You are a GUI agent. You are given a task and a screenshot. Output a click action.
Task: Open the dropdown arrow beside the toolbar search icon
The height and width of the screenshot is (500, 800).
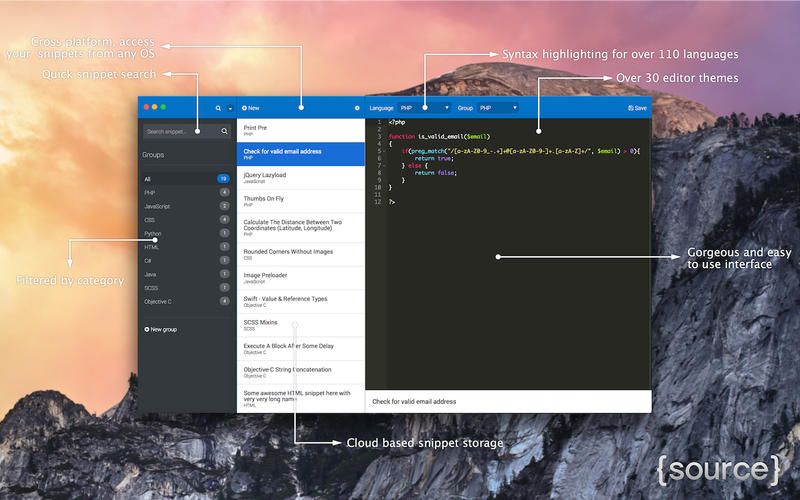pos(230,108)
